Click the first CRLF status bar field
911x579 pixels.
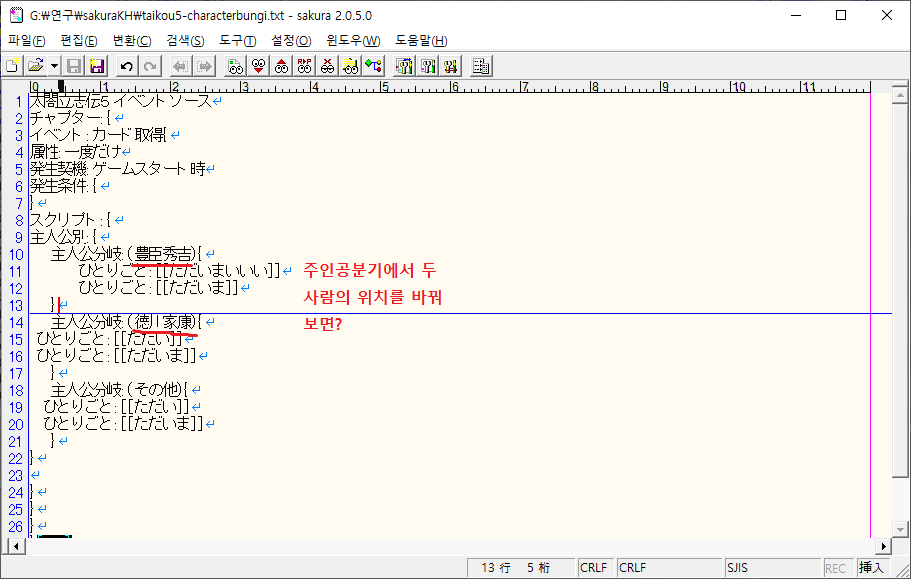pyautogui.click(x=596, y=567)
